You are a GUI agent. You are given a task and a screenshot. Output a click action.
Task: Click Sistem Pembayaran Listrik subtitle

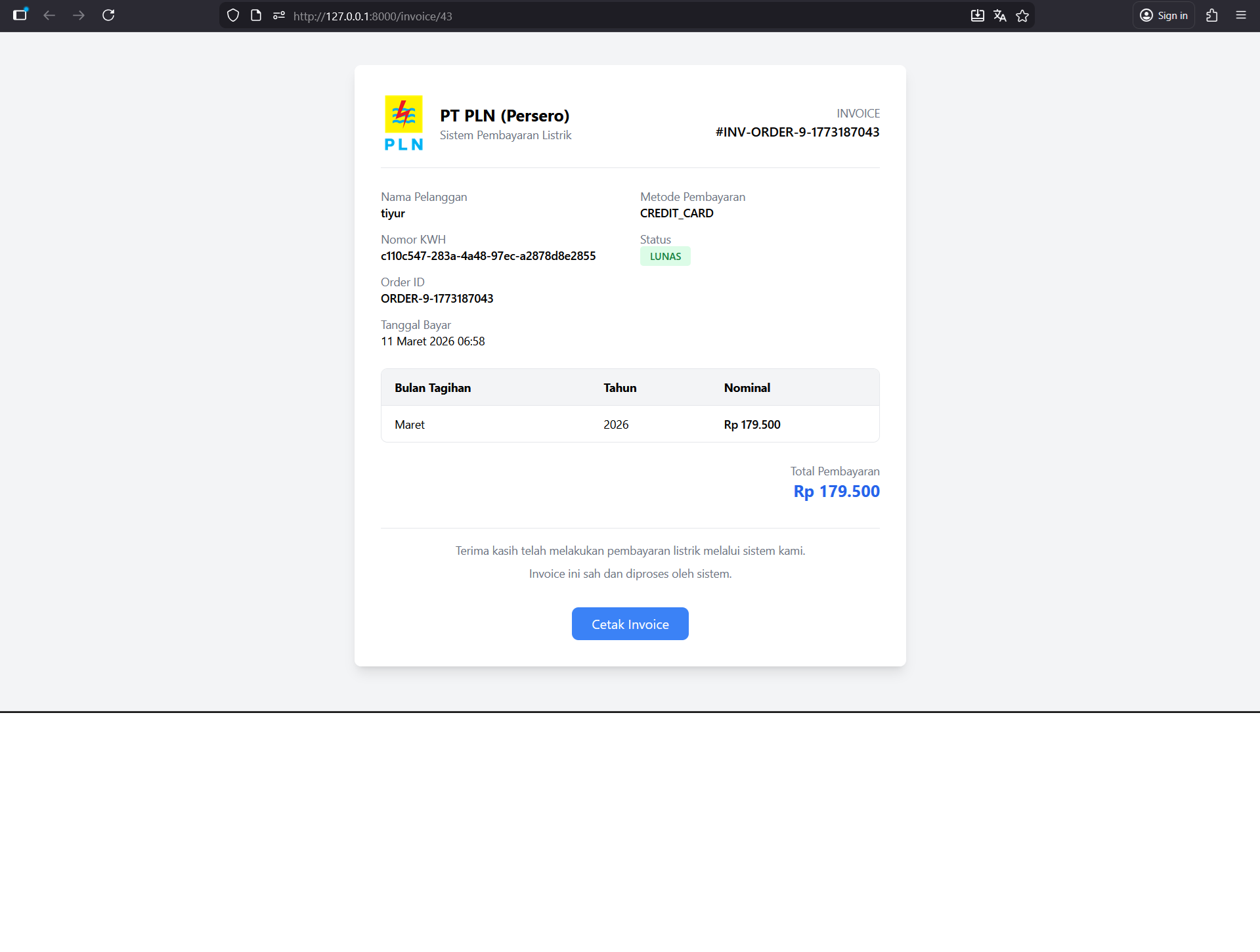tap(506, 135)
